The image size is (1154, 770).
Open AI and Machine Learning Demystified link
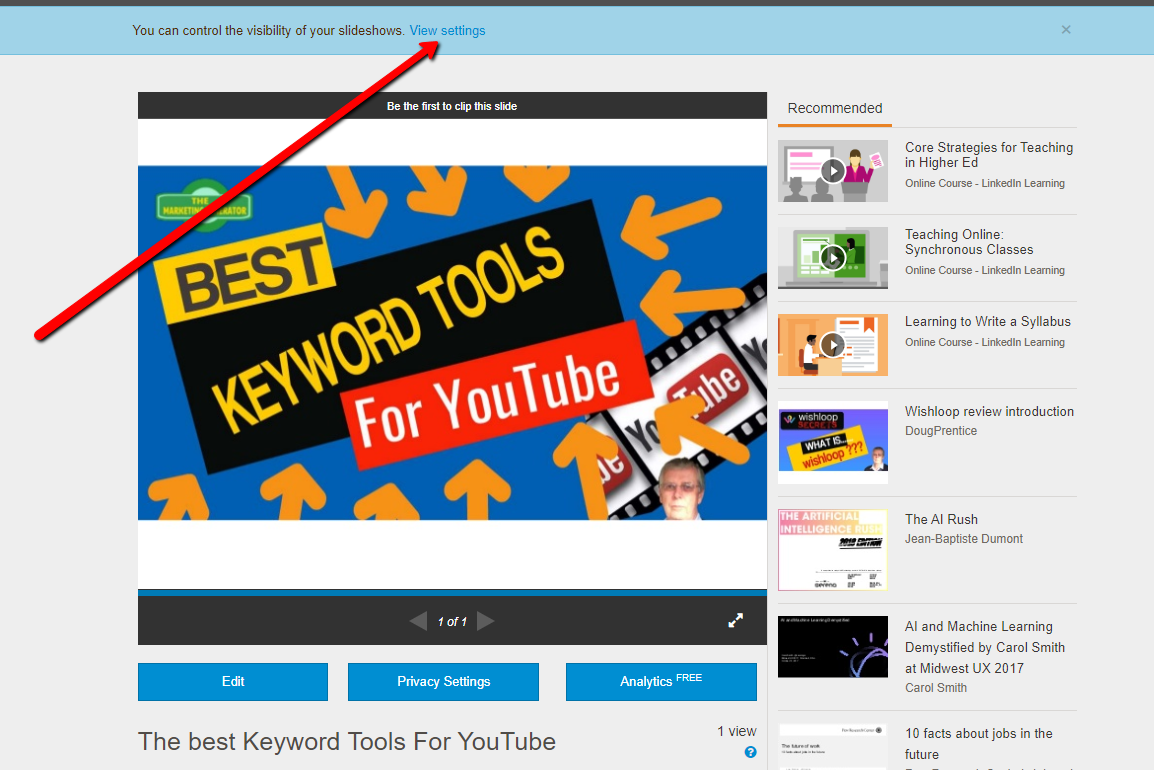(985, 647)
